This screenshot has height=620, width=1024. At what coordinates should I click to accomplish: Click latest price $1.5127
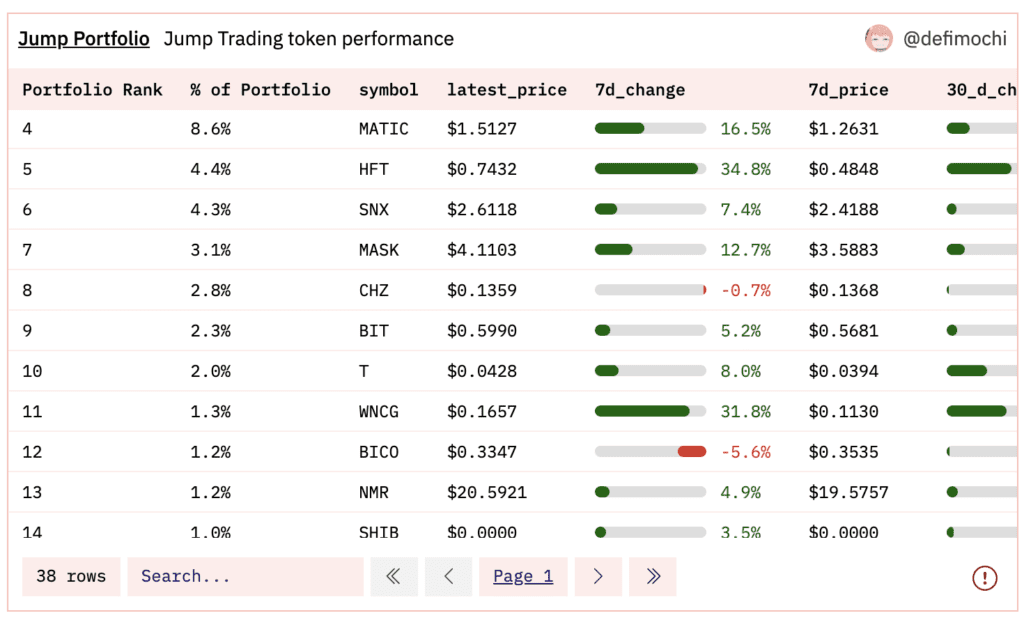482,129
